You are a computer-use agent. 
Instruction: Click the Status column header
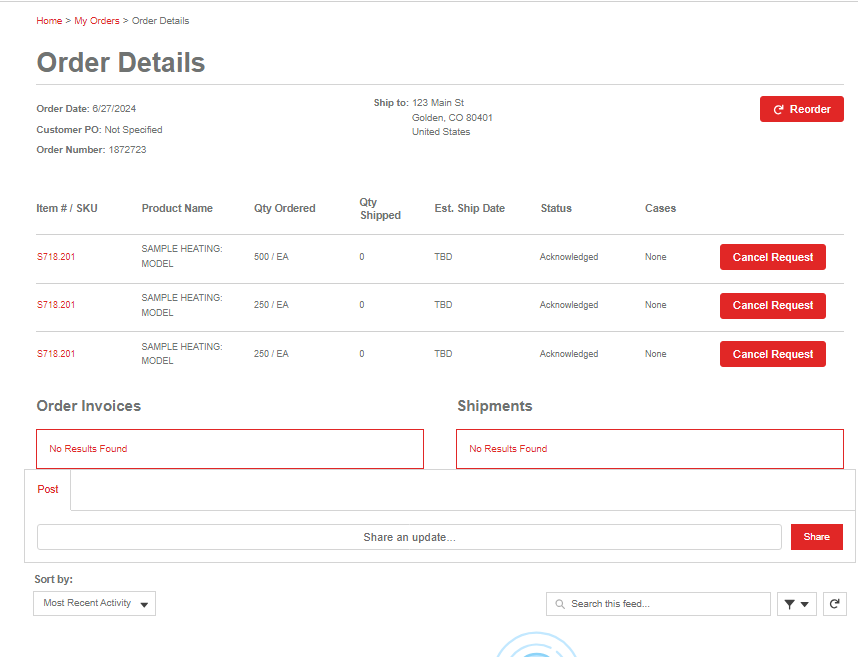[x=556, y=208]
